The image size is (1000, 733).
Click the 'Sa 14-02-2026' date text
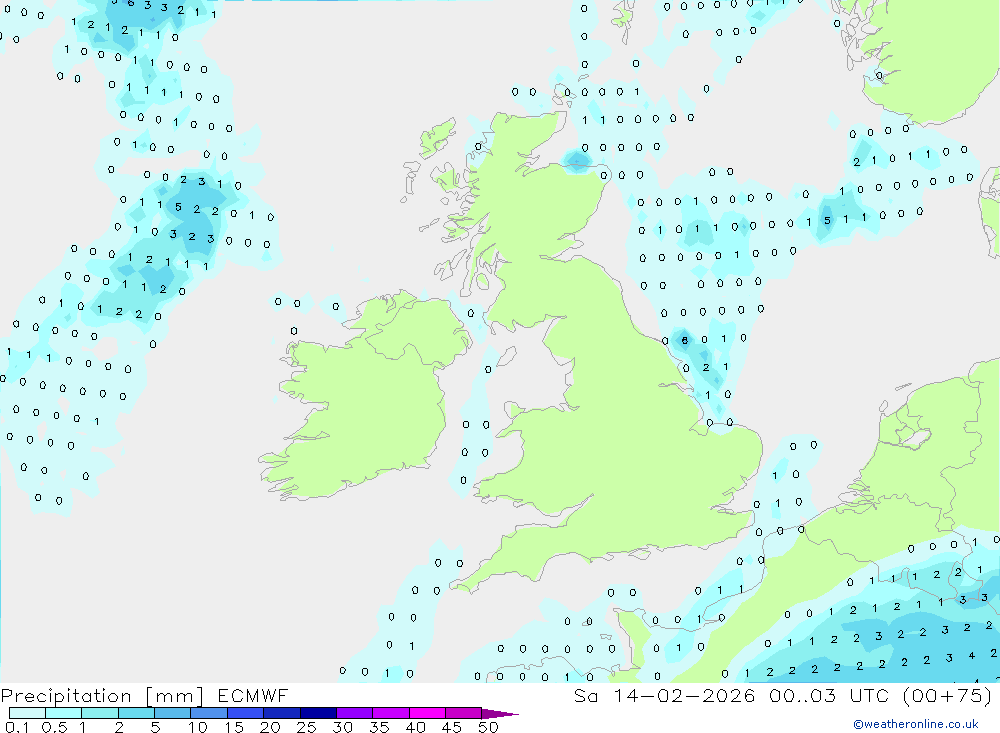(x=665, y=695)
